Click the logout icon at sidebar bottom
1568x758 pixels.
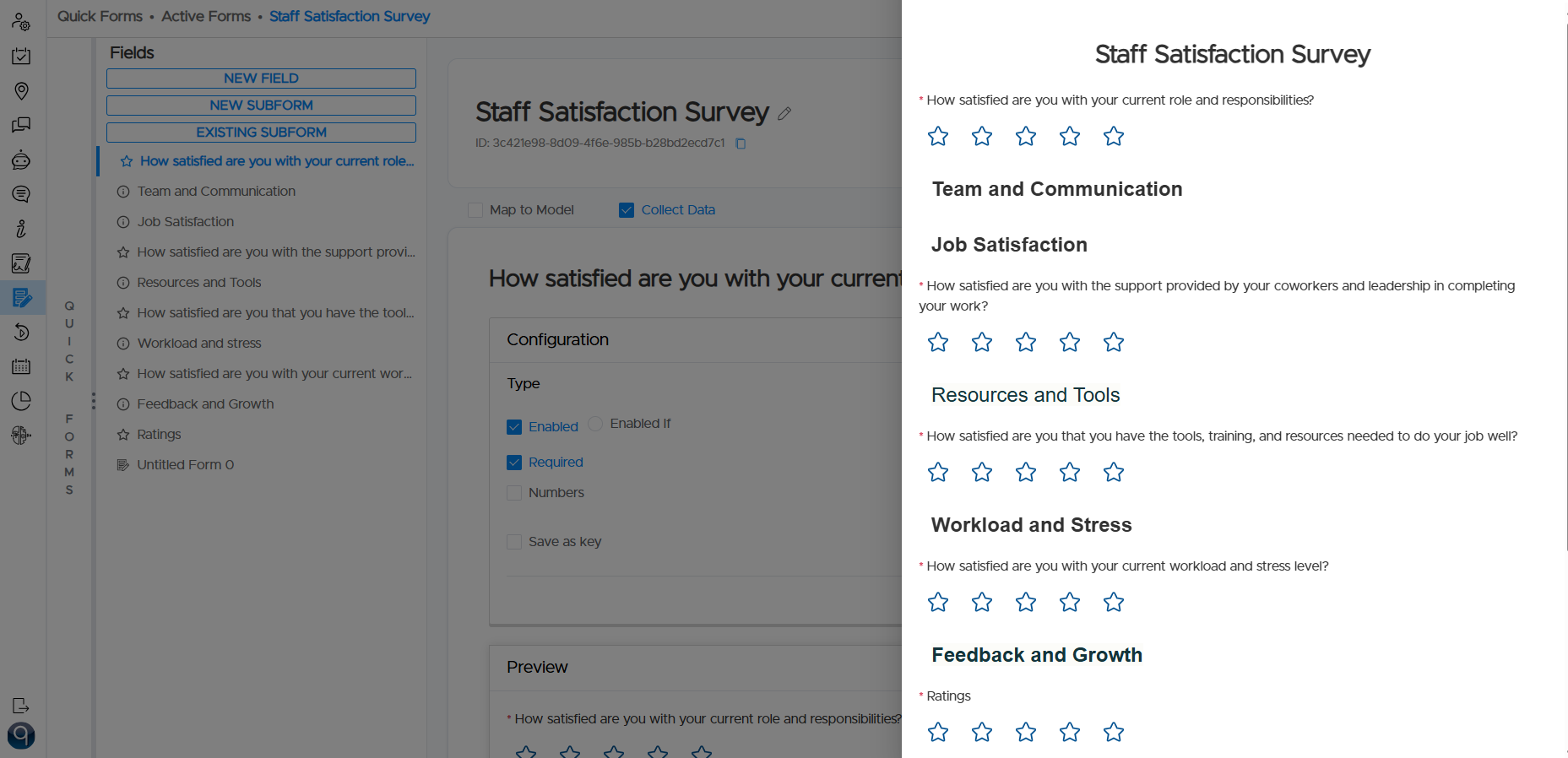[21, 706]
